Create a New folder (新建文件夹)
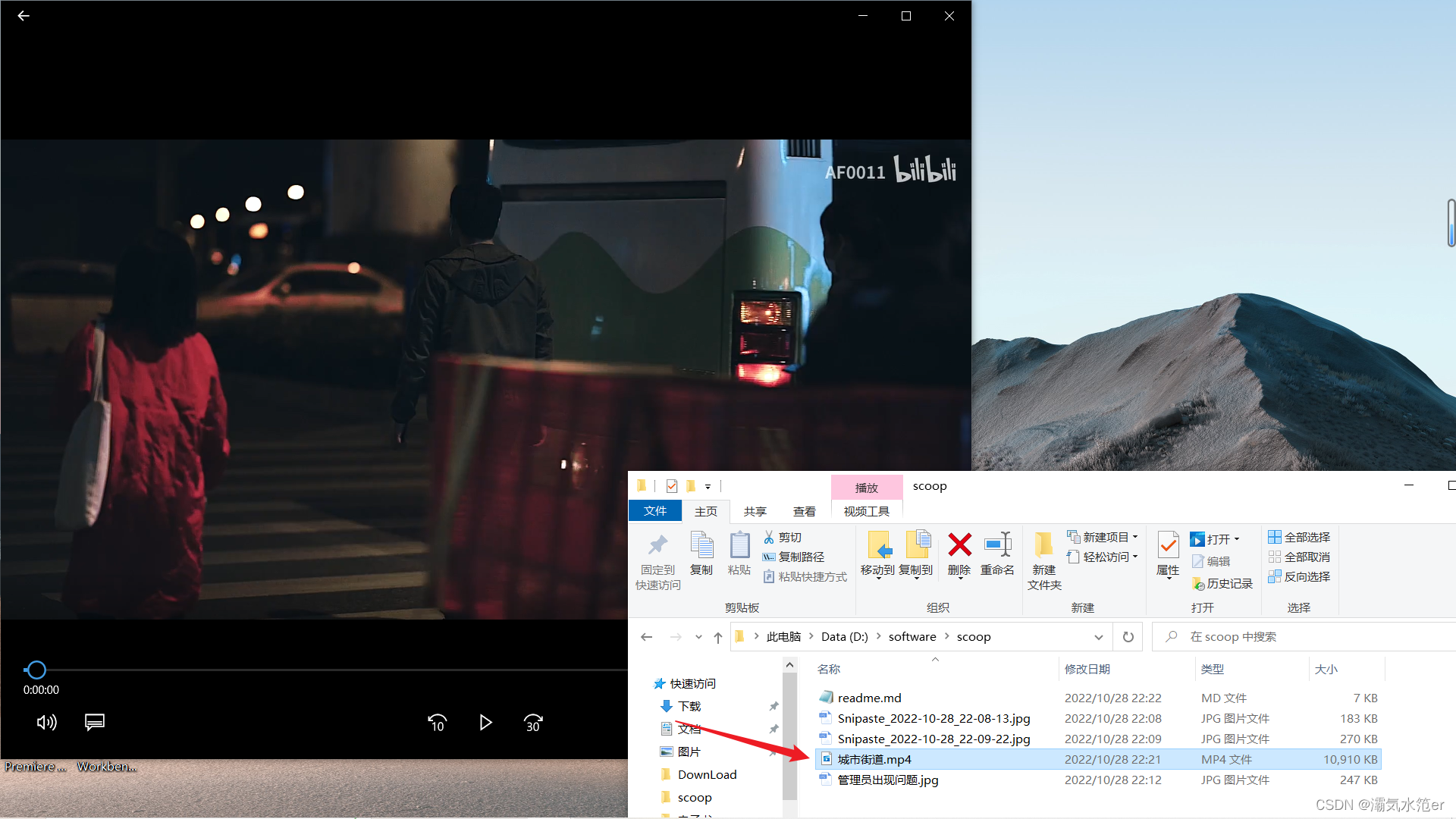 (x=1044, y=562)
